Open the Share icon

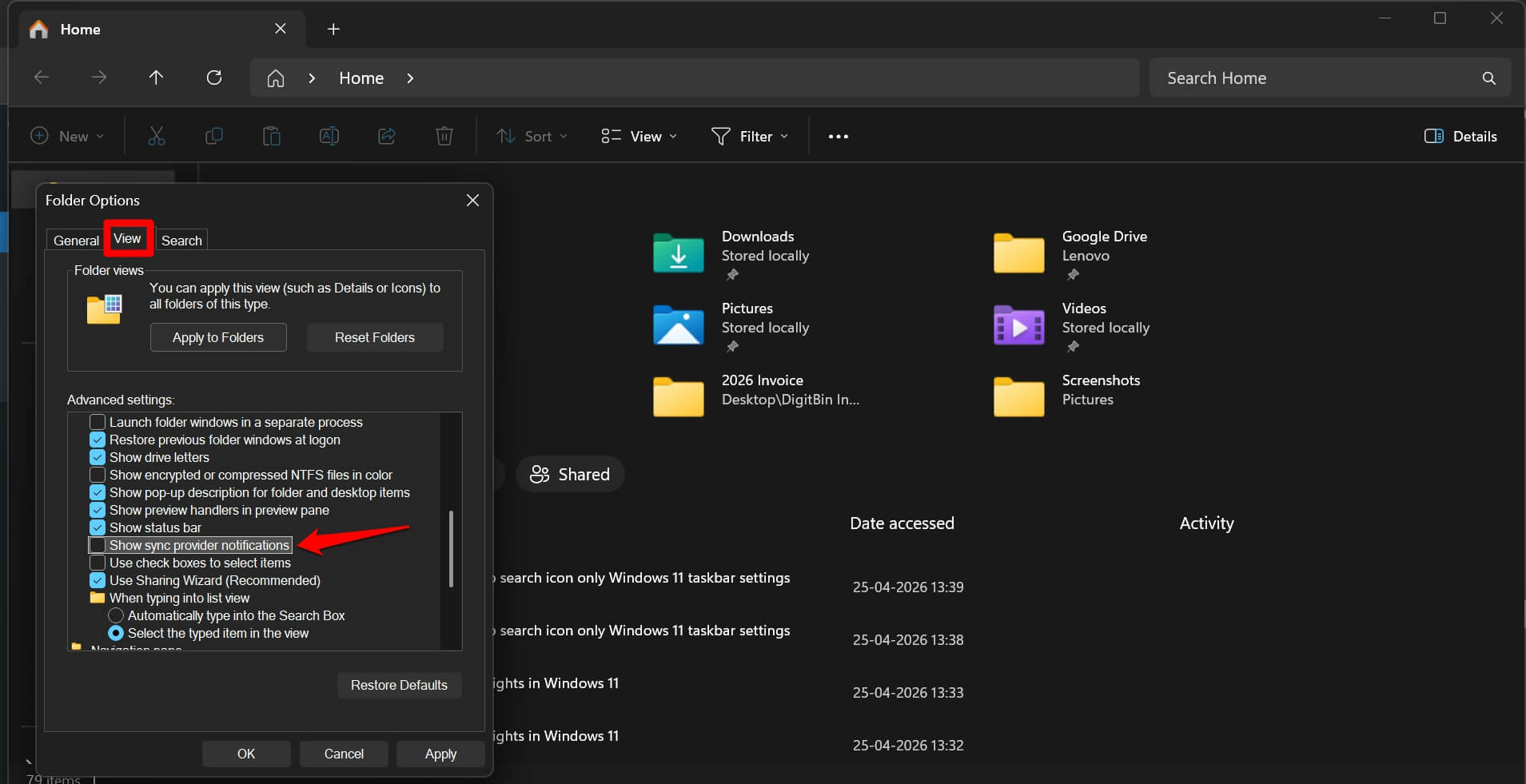[x=386, y=136]
